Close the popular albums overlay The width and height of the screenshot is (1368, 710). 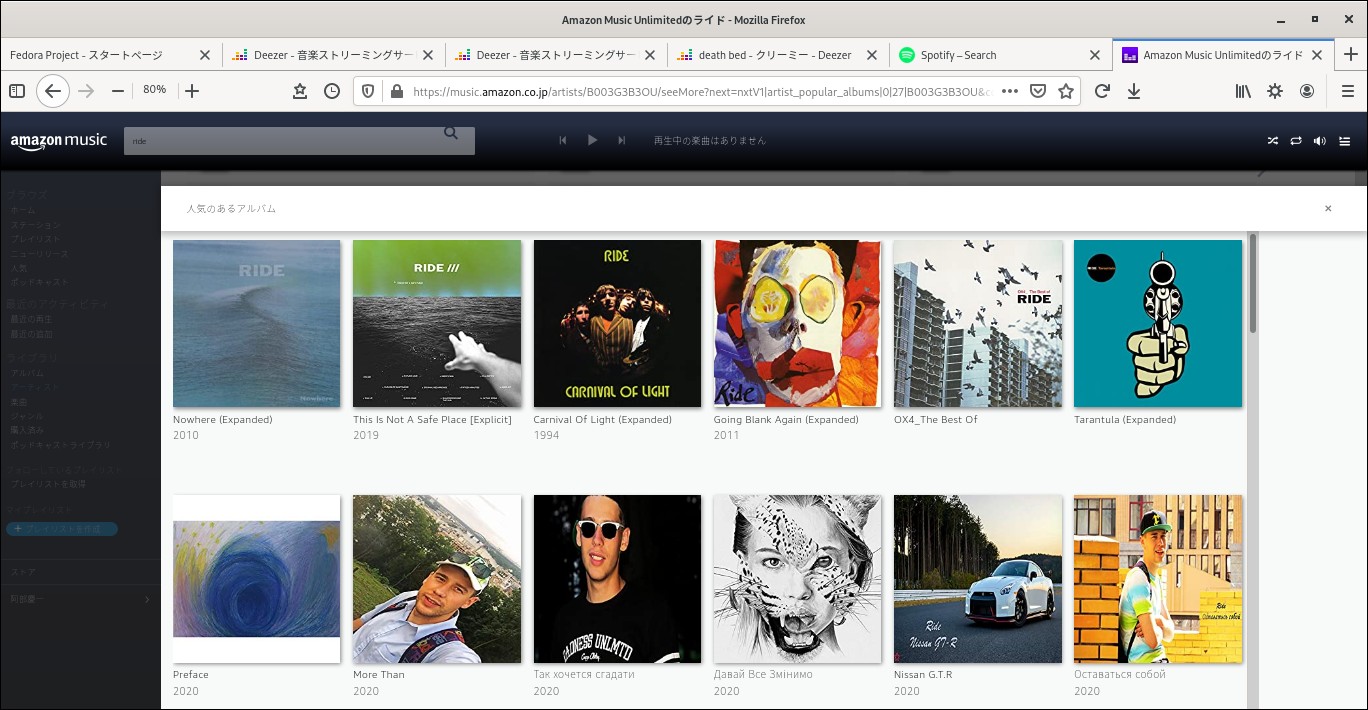(1328, 209)
